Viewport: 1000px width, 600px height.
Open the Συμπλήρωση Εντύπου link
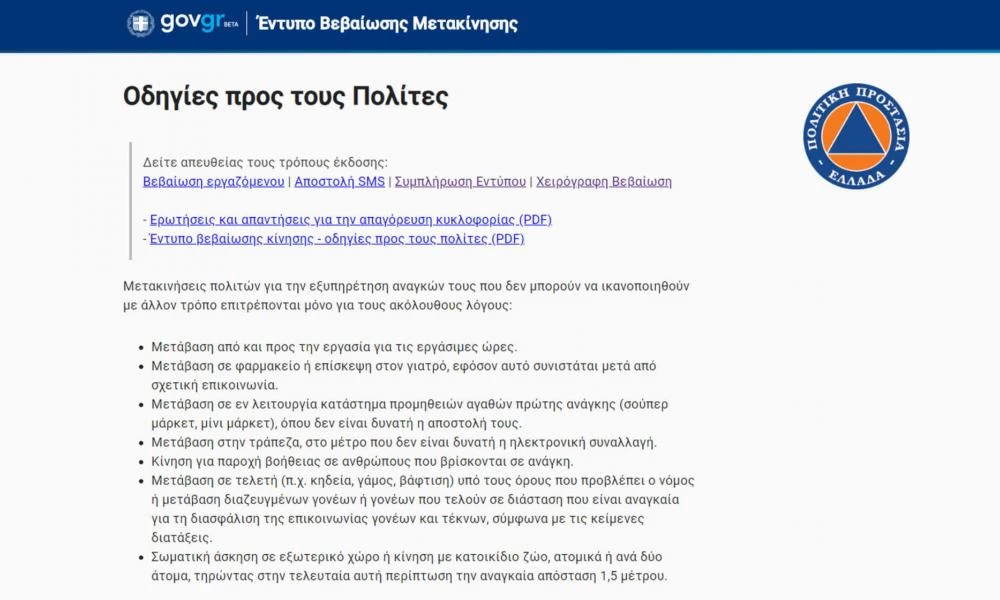(460, 182)
